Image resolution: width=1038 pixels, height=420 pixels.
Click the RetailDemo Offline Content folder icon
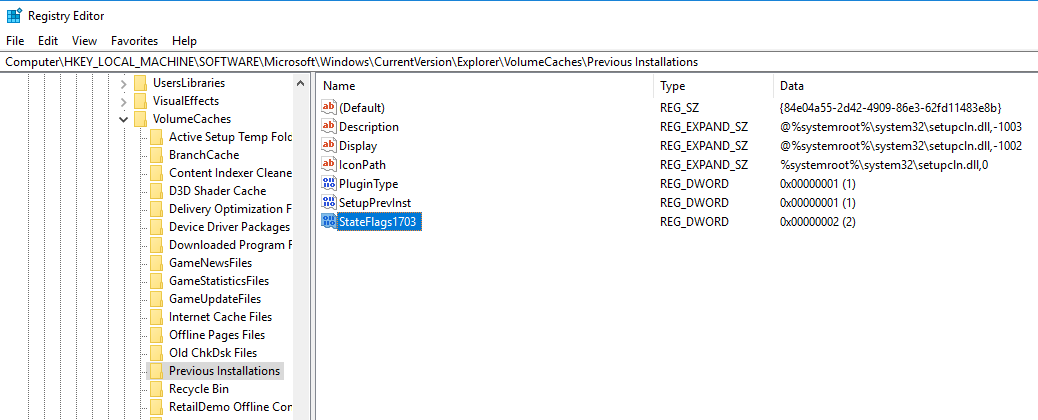pos(156,406)
